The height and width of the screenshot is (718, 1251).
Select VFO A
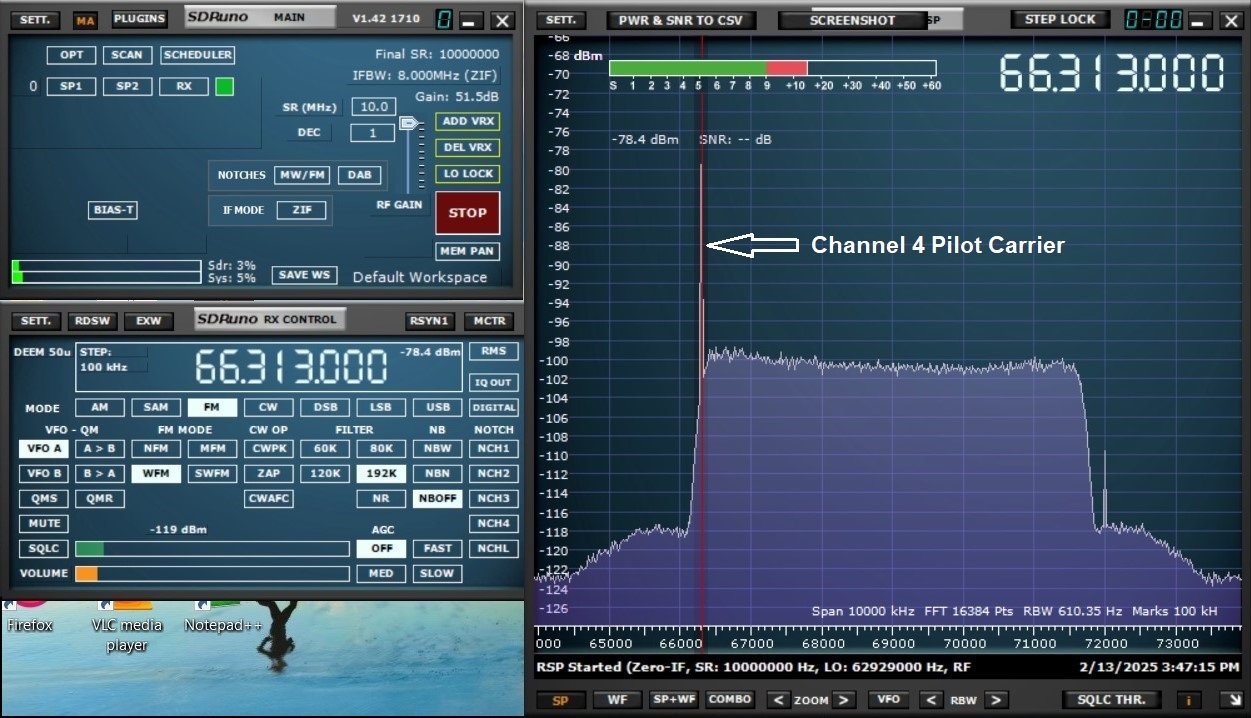(x=44, y=448)
